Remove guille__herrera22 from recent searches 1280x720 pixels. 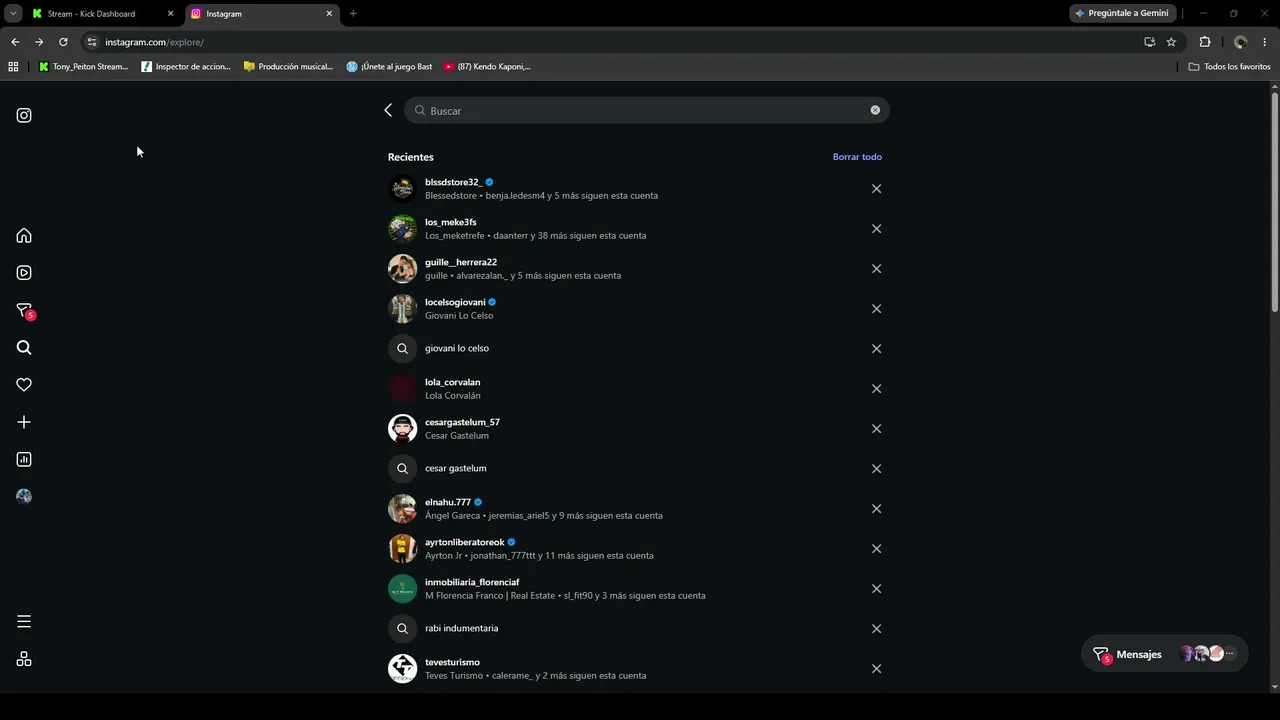pyautogui.click(x=876, y=269)
